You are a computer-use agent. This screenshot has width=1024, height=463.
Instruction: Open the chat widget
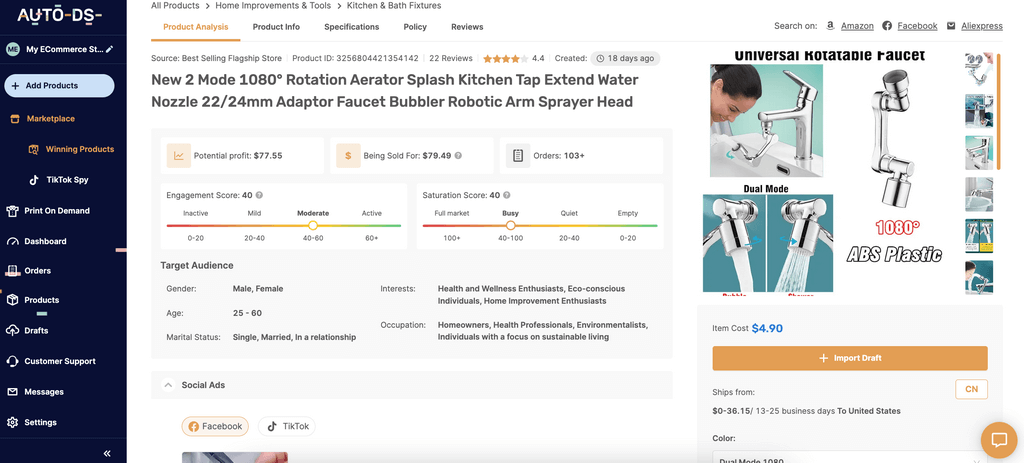click(999, 439)
